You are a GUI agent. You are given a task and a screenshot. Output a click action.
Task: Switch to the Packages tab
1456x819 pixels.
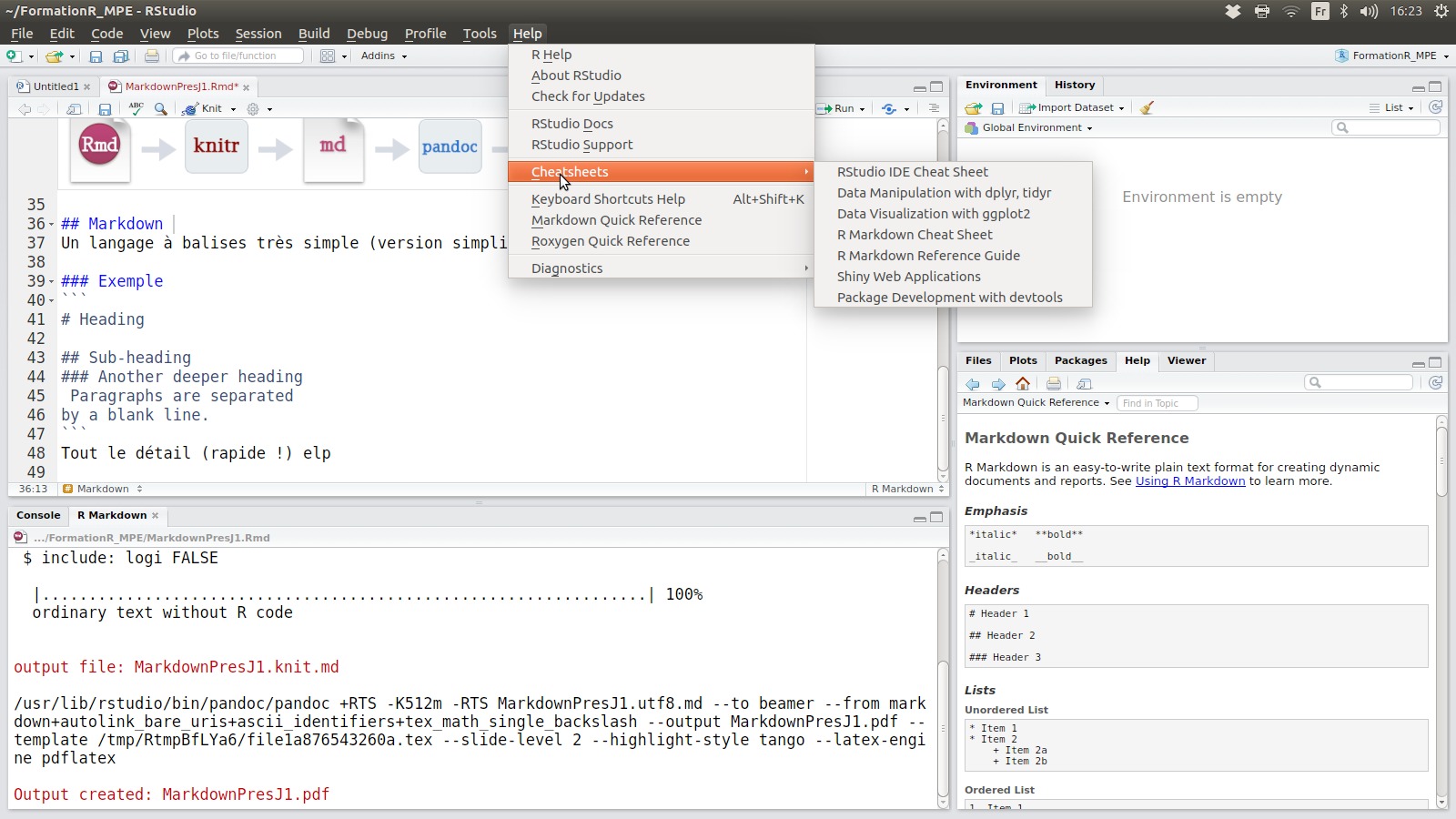coord(1081,360)
